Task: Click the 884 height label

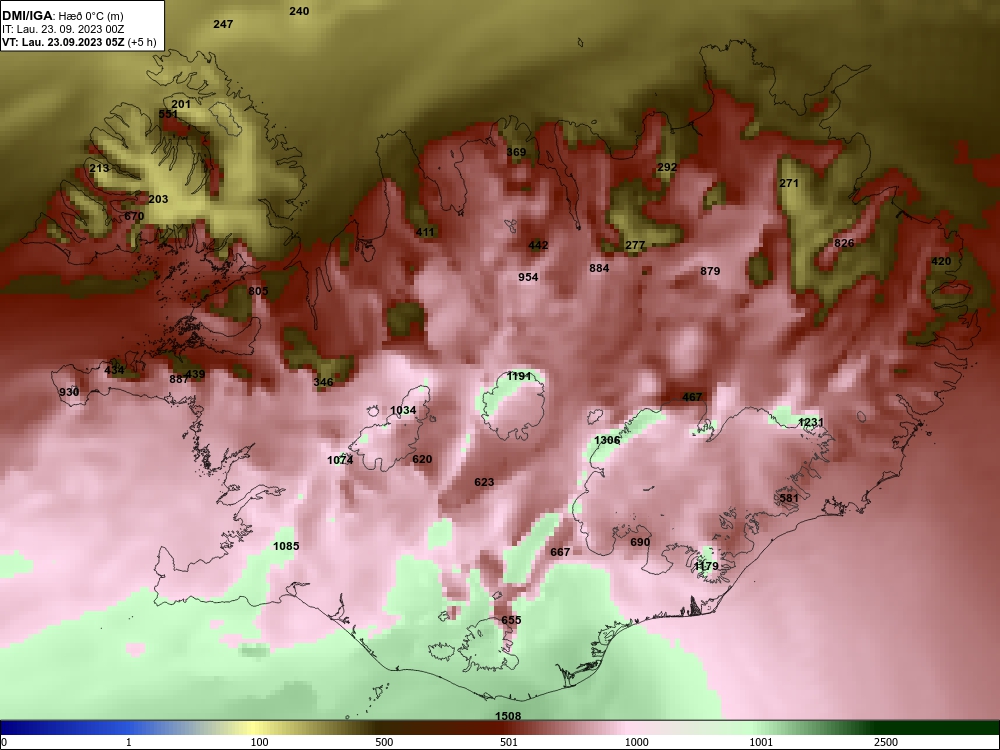Action: 599,268
